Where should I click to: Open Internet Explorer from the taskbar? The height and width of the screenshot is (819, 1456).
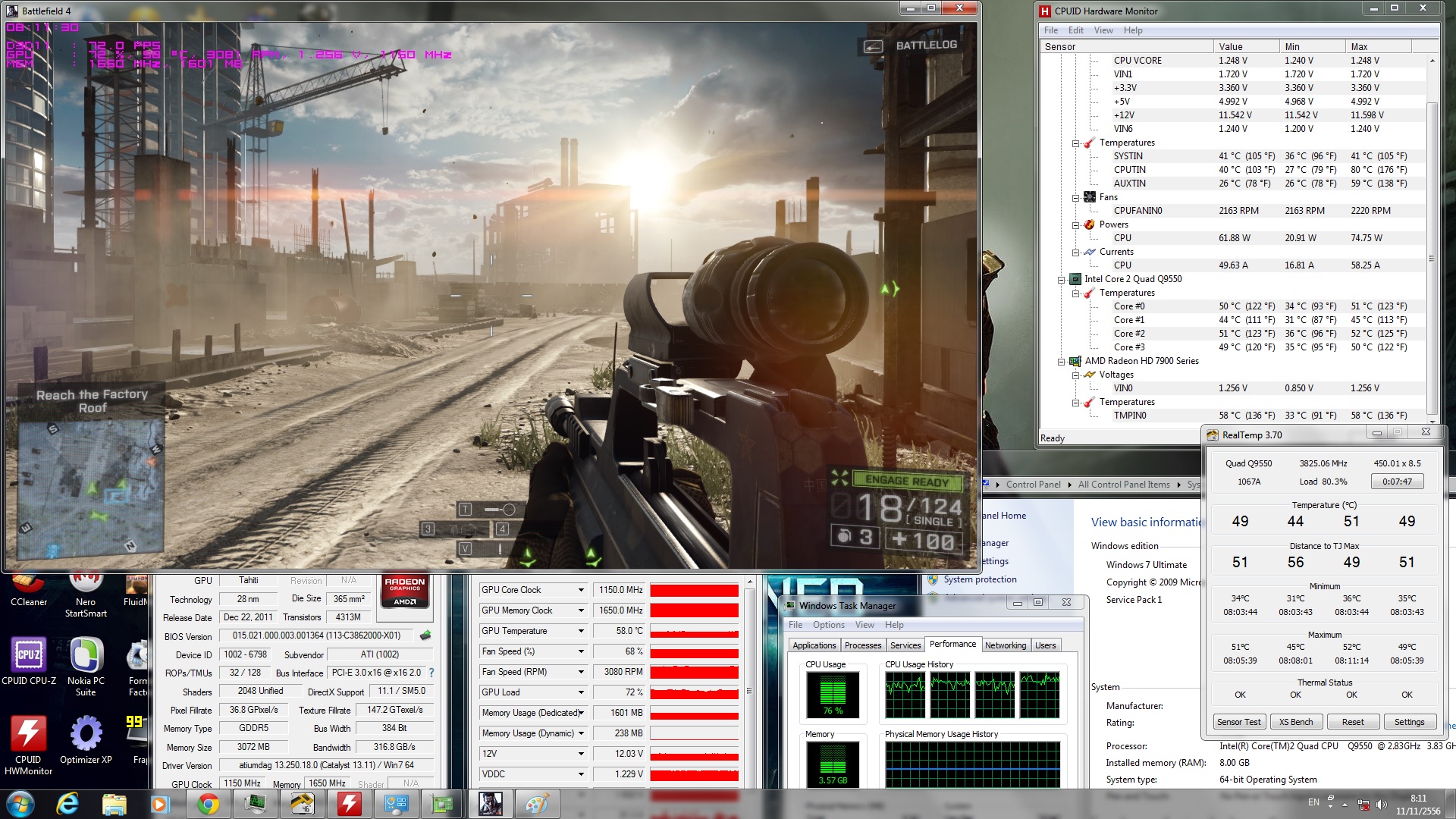tap(67, 804)
